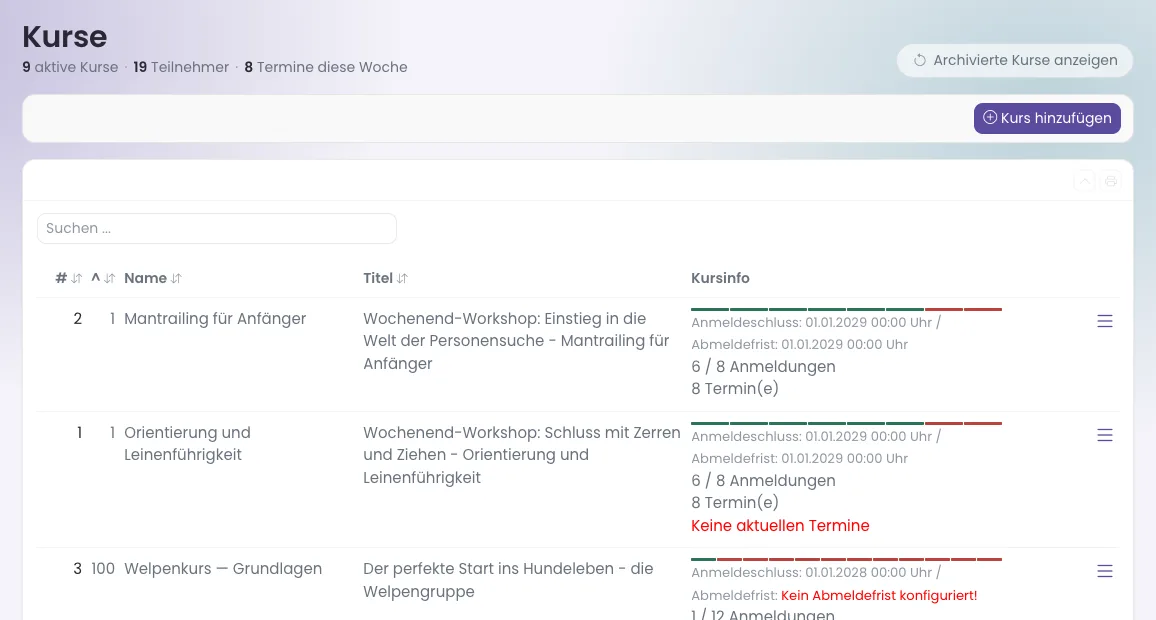Click '6 / 8 Anmeldungen' in Orientierung row

[763, 481]
